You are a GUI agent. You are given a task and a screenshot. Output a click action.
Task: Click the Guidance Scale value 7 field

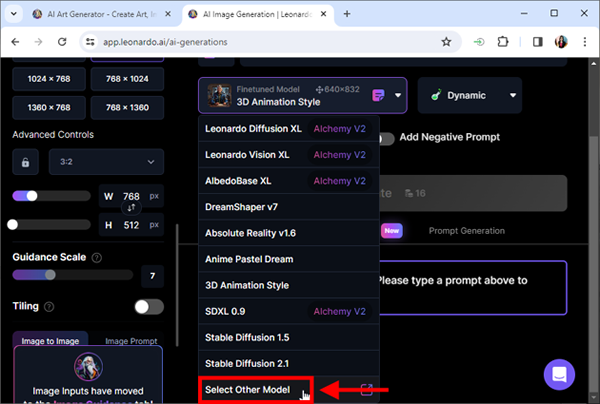152,276
